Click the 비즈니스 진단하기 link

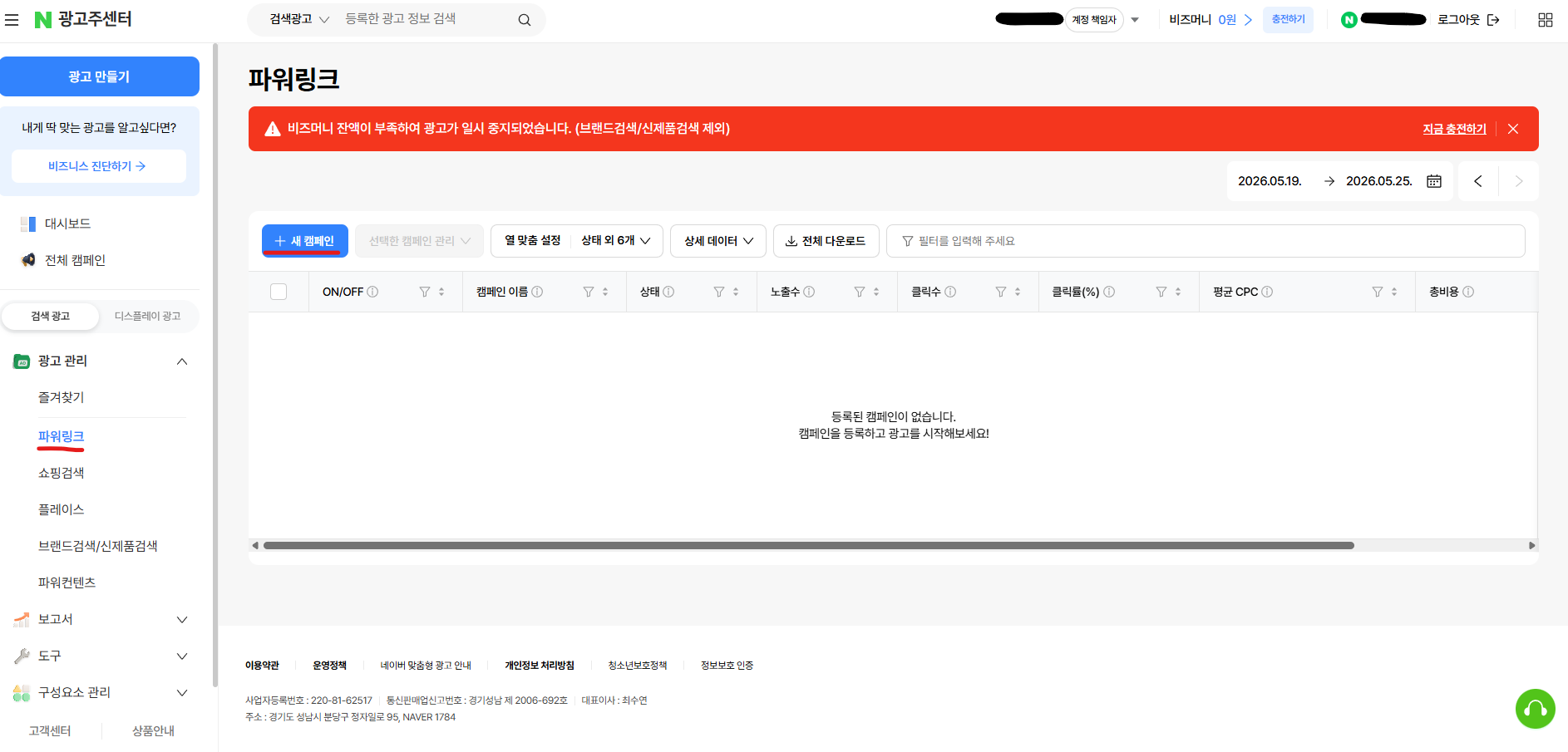(98, 166)
